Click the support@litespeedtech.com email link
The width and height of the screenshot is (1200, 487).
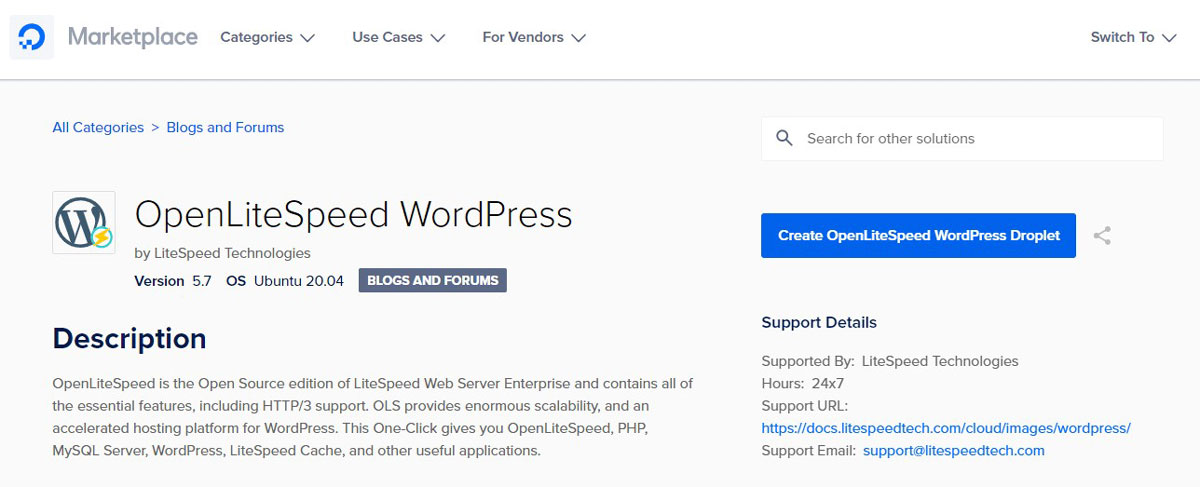pyautogui.click(x=954, y=451)
